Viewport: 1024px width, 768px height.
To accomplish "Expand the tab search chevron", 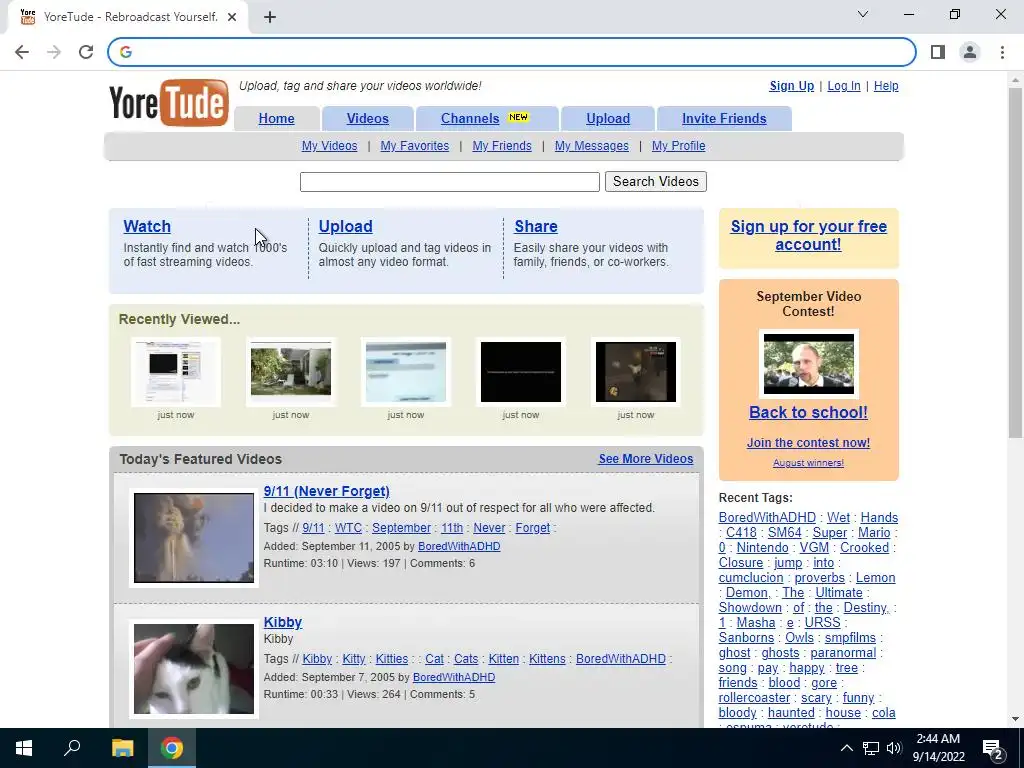I will point(863,14).
